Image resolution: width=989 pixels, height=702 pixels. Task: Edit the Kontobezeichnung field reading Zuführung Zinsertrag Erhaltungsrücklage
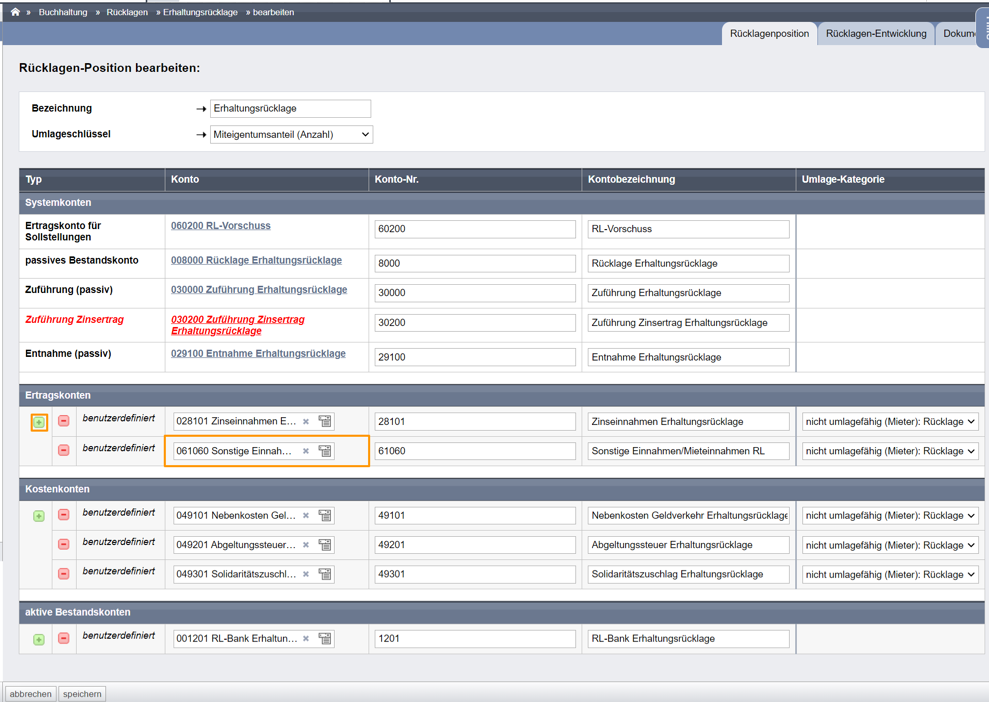point(689,322)
